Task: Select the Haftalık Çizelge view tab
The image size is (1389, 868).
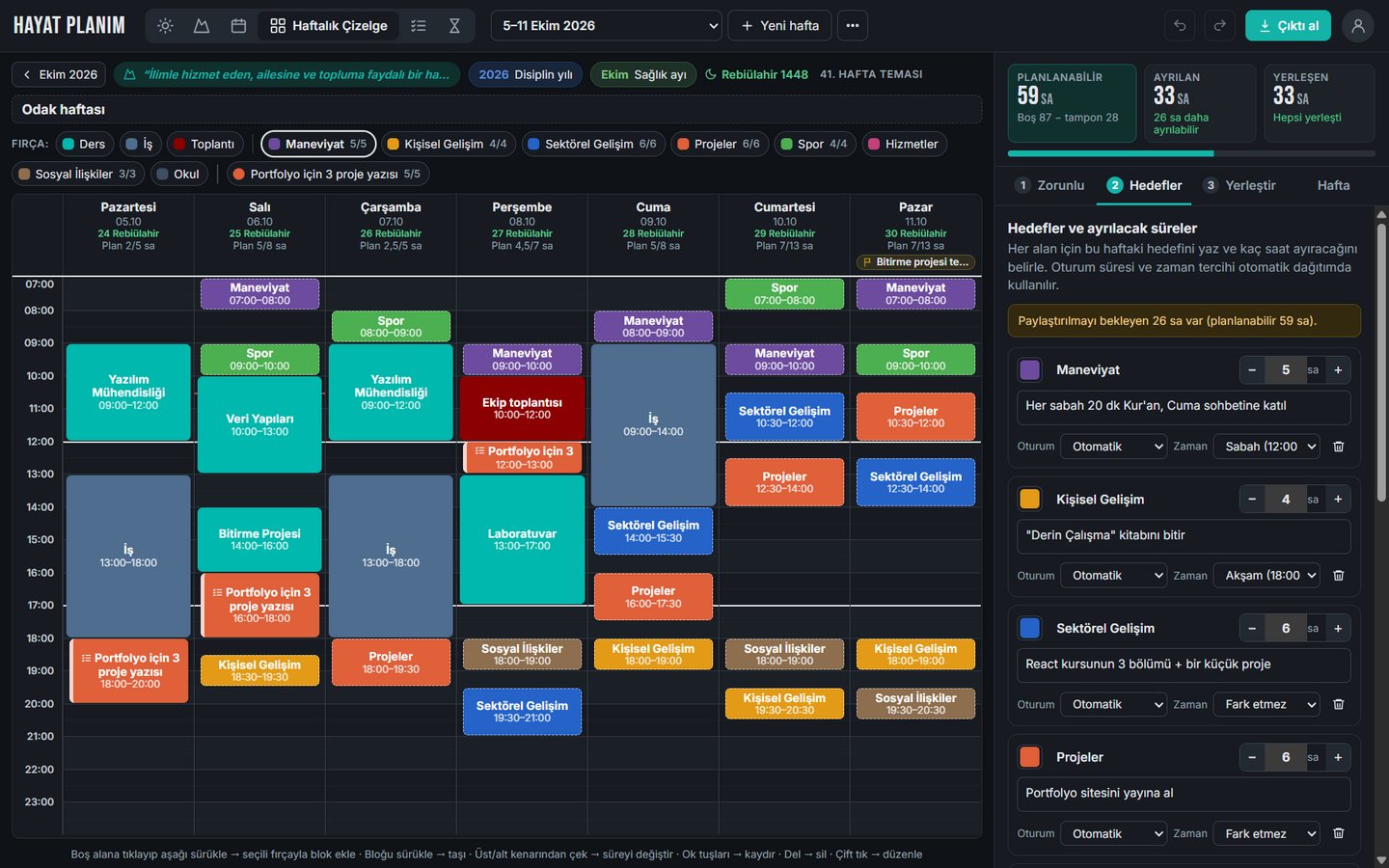Action: click(329, 26)
